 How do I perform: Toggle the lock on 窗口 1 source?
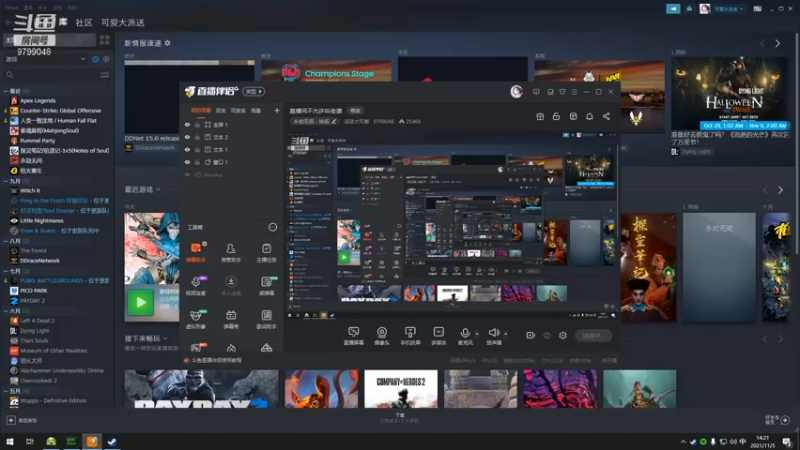(197, 162)
